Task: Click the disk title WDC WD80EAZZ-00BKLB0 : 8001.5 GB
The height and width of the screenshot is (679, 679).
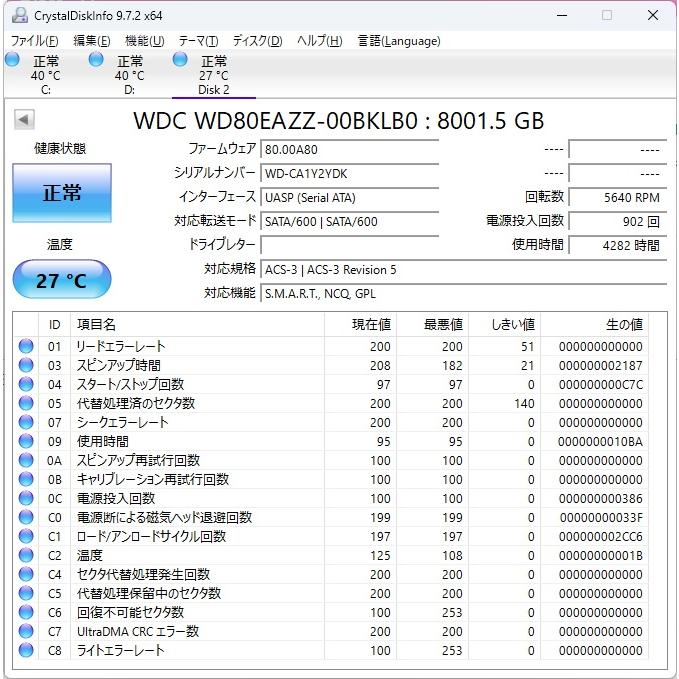Action: (339, 121)
